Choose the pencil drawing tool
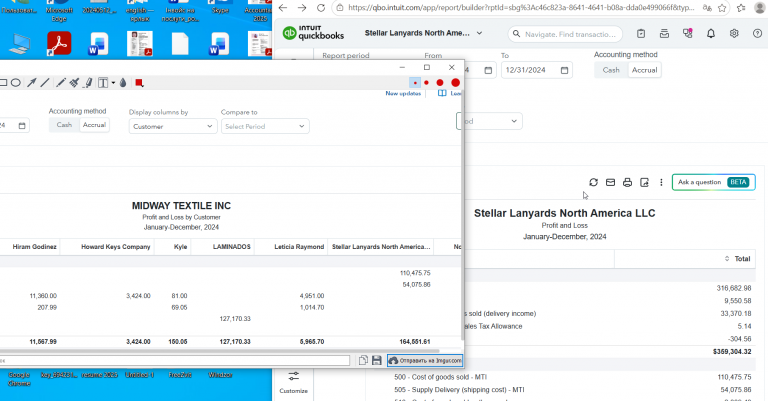 point(60,83)
